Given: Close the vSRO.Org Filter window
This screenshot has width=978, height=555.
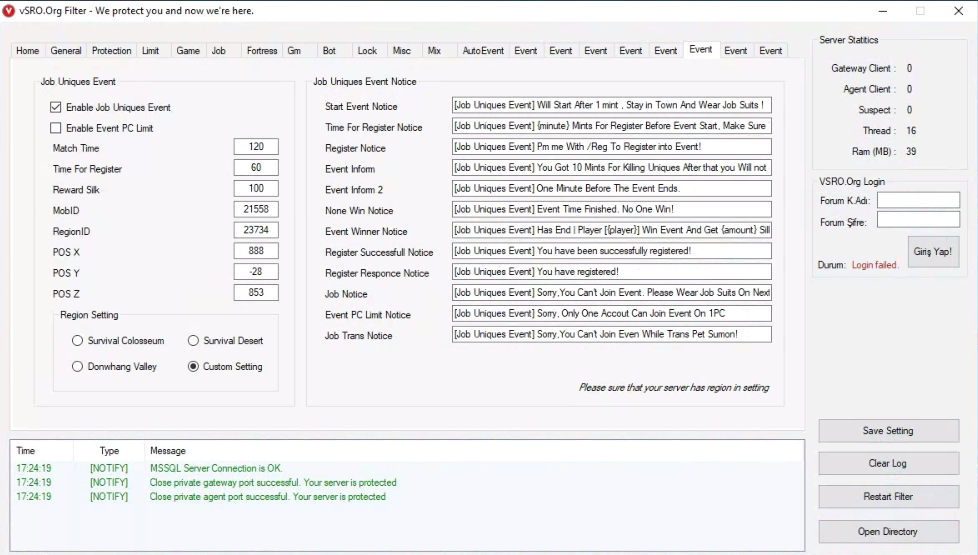Looking at the screenshot, I should pos(959,11).
